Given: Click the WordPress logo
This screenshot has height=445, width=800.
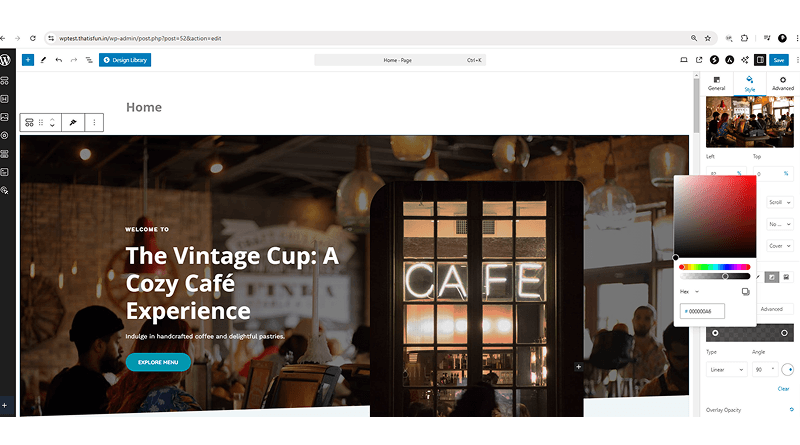Looking at the screenshot, I should pos(5,60).
